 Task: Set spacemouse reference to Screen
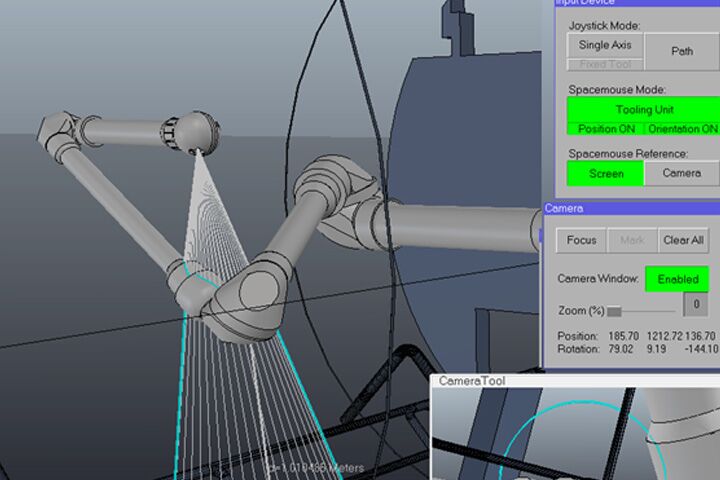(x=605, y=173)
